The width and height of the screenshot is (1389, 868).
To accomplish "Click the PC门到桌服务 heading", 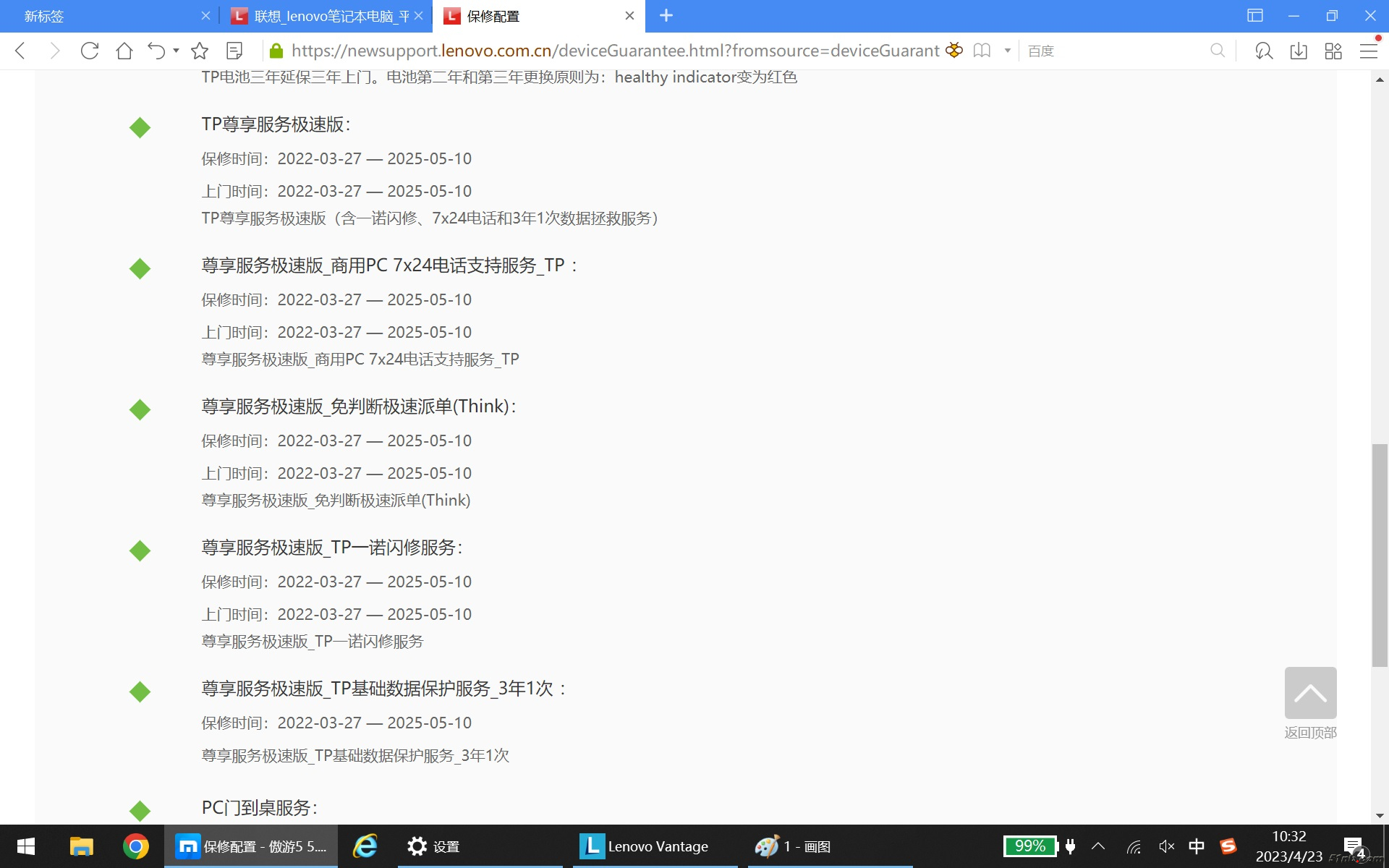I will click(x=260, y=808).
